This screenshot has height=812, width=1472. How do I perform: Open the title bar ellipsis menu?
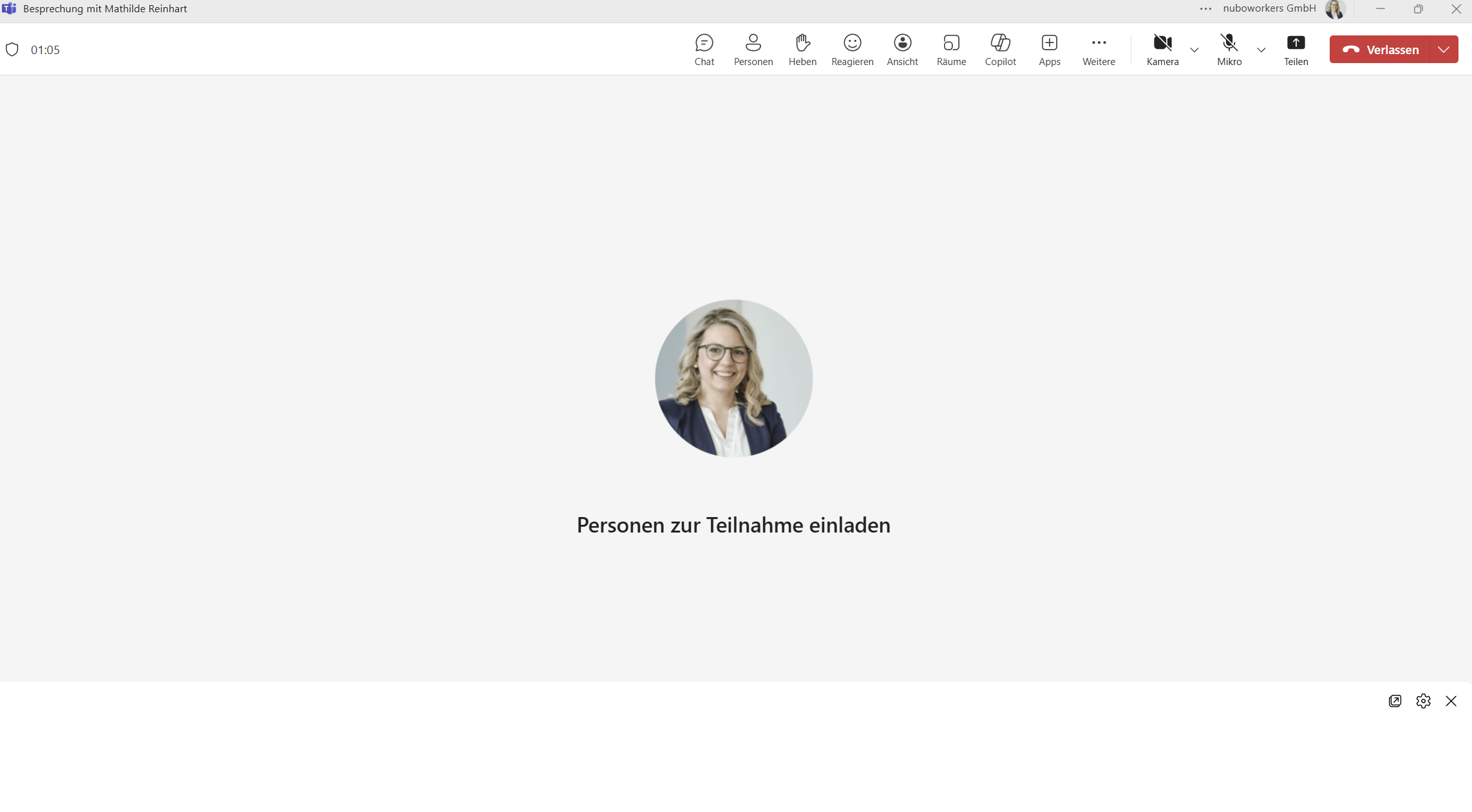(x=1205, y=9)
